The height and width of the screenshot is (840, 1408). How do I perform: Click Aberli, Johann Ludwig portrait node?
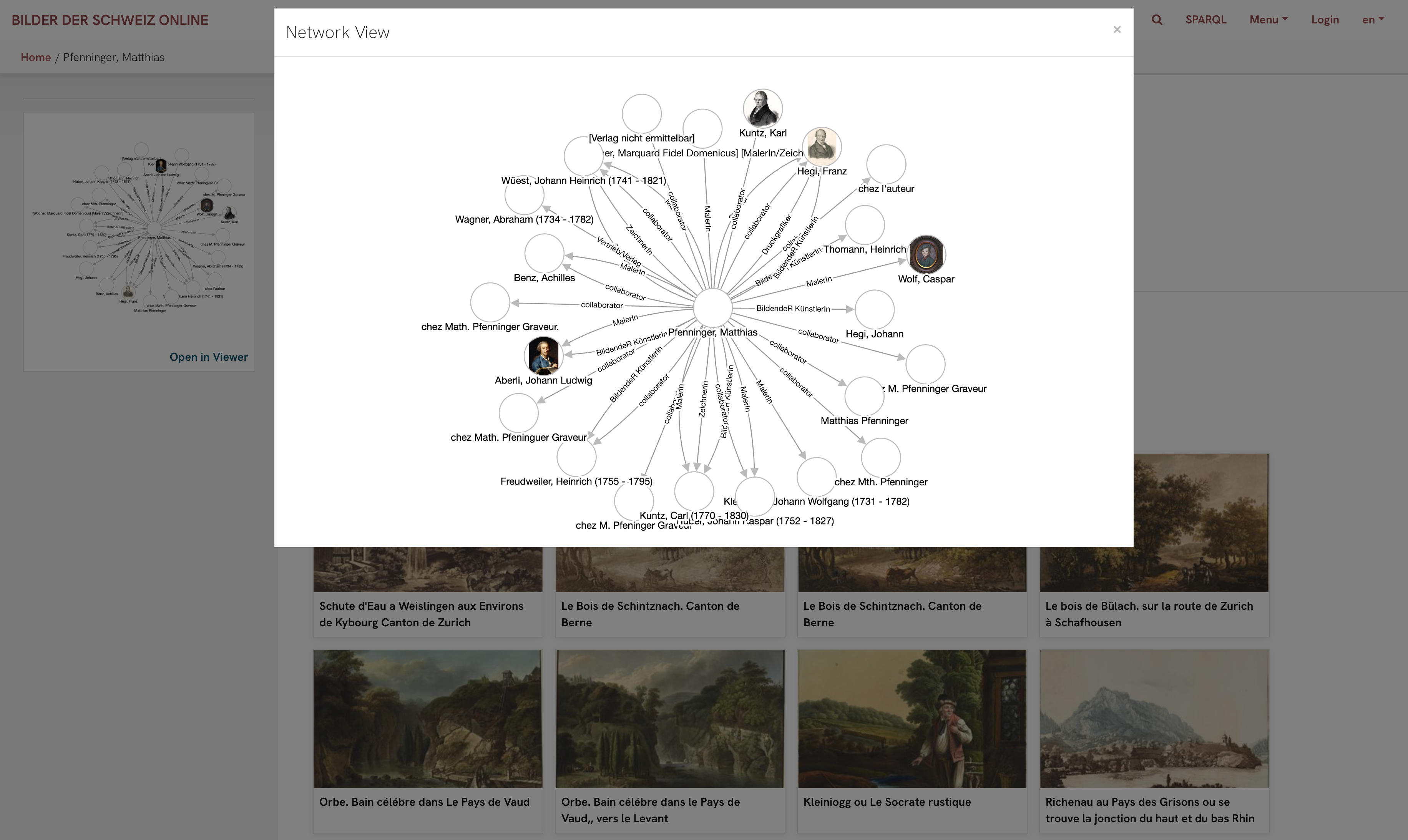543,355
